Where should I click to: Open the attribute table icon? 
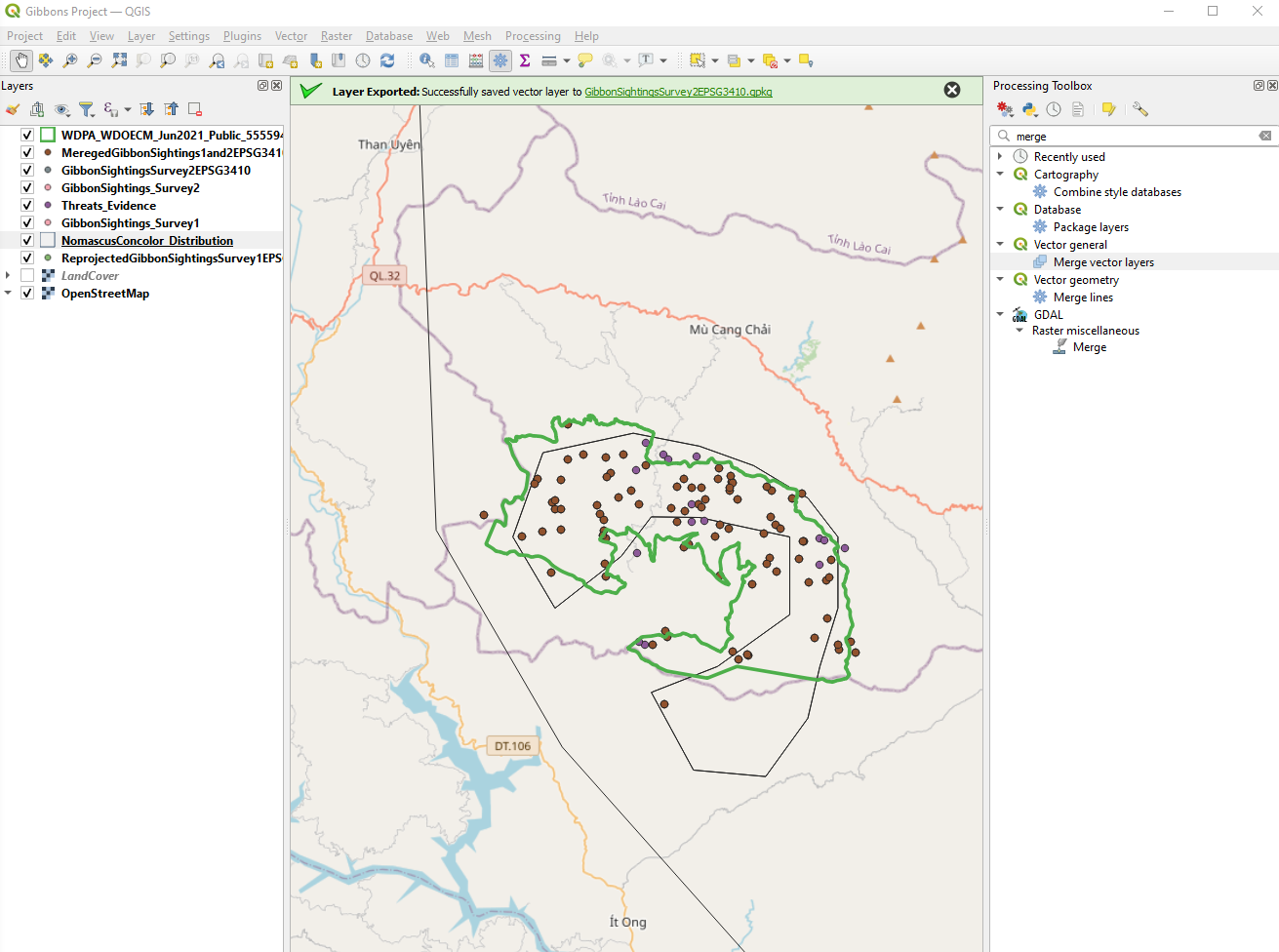[452, 60]
